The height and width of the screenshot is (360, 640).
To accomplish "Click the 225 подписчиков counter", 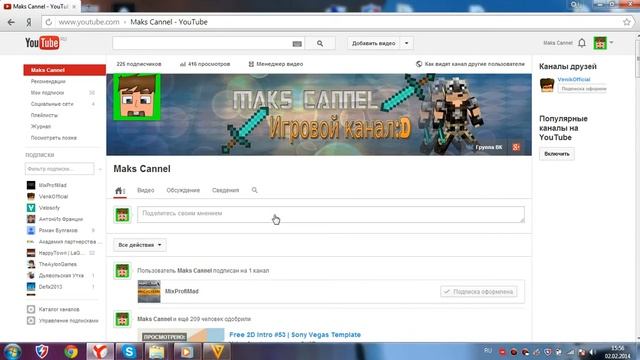I will (139, 64).
